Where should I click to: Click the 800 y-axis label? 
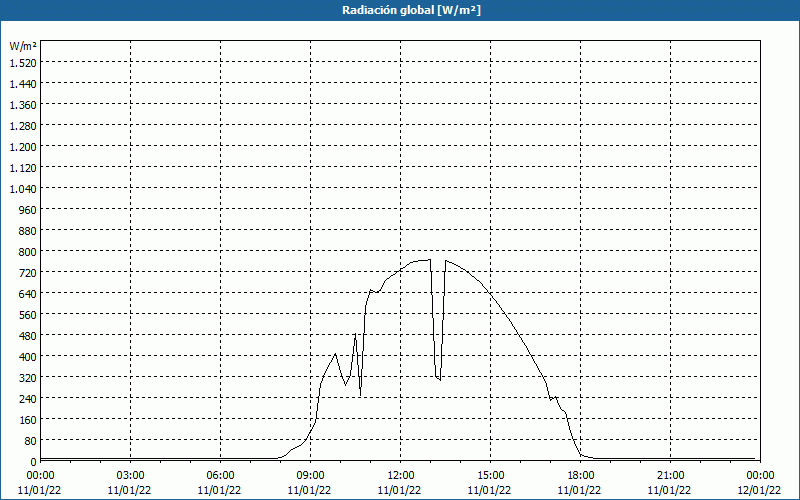coord(28,252)
